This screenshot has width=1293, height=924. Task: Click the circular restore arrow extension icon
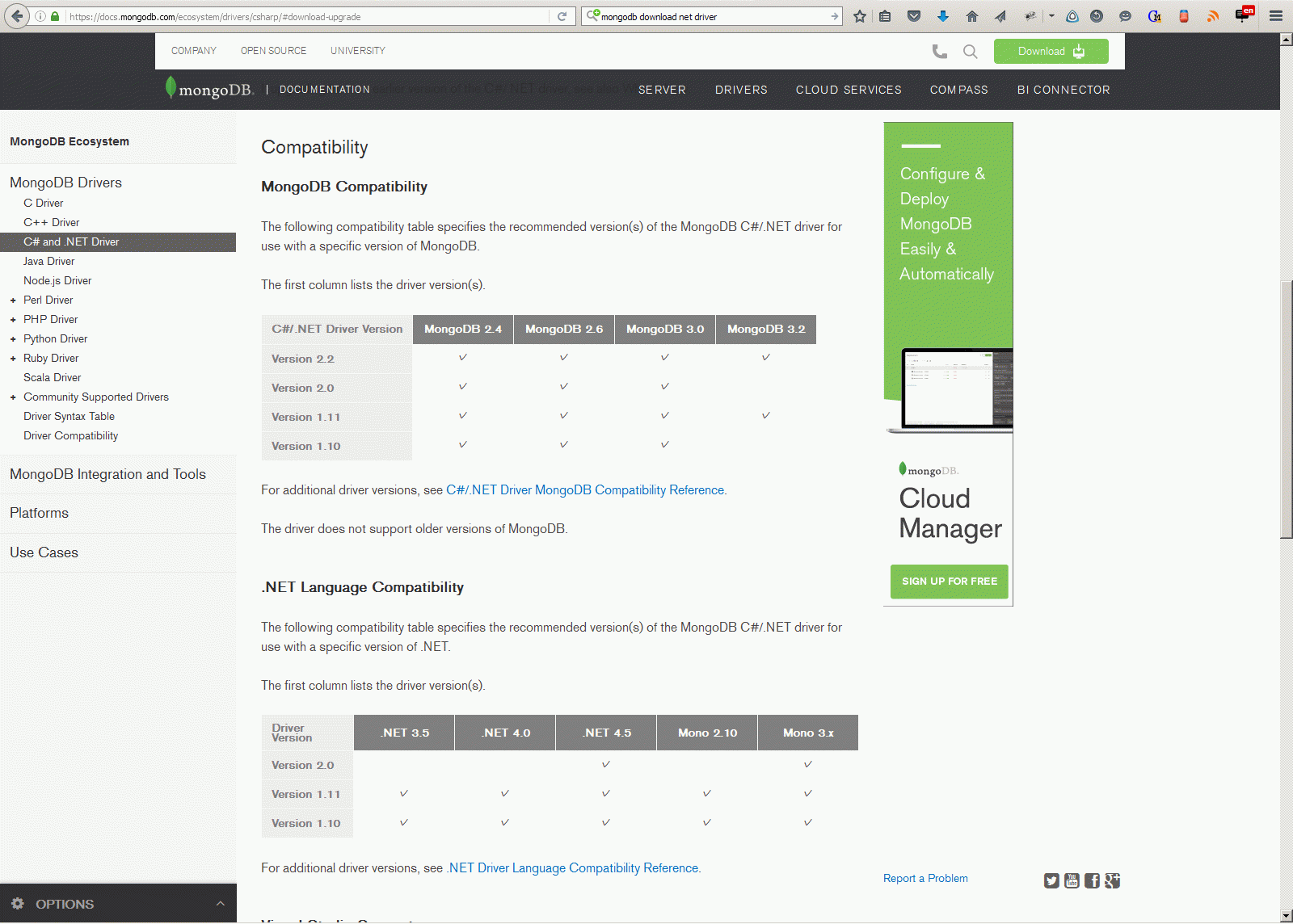(x=1097, y=16)
